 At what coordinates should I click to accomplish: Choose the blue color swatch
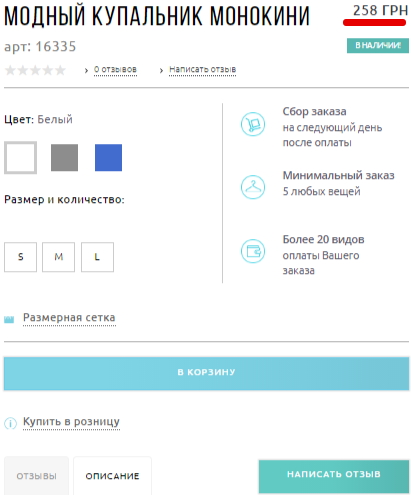pyautogui.click(x=108, y=158)
